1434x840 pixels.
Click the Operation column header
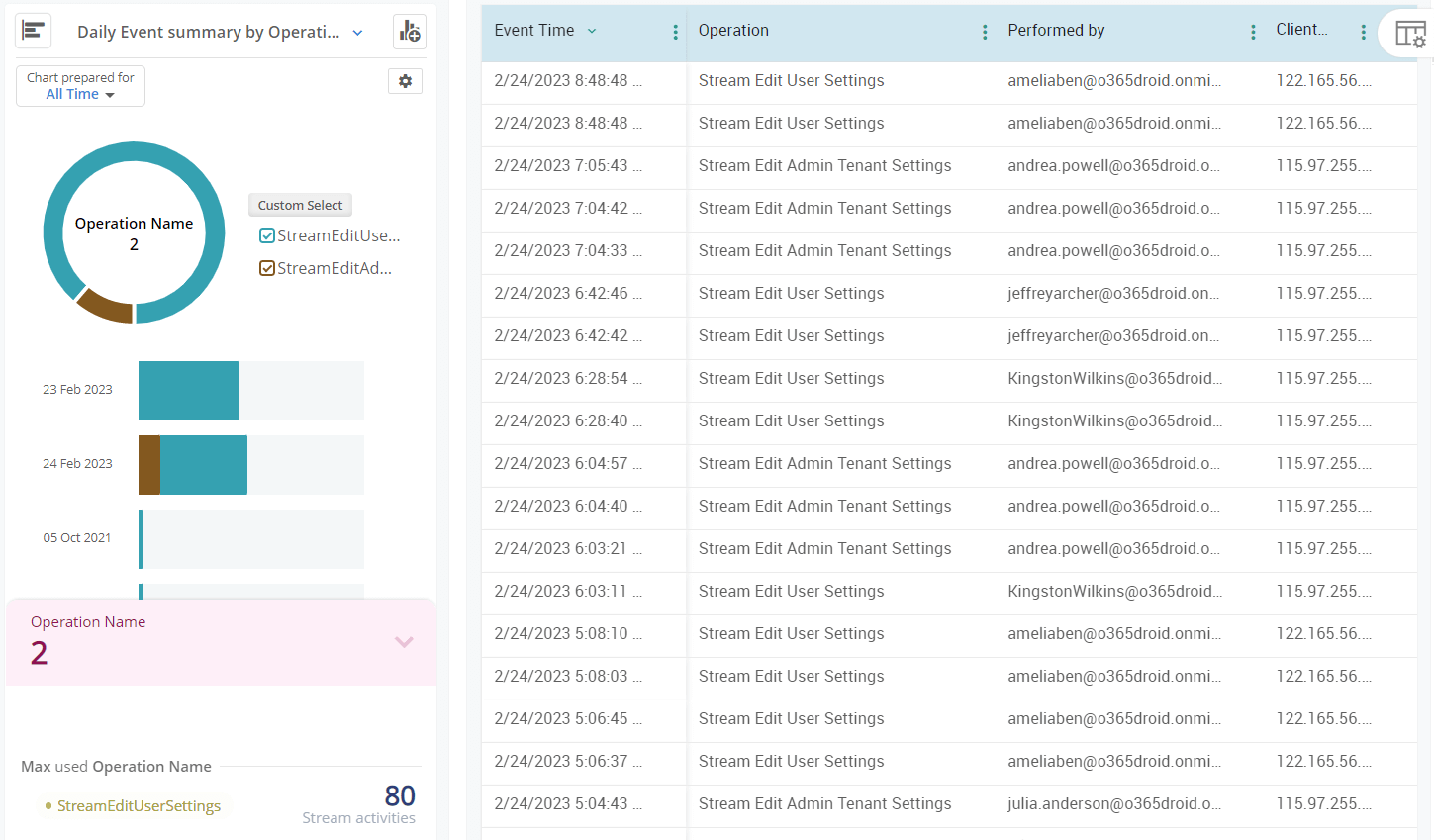pos(733,31)
